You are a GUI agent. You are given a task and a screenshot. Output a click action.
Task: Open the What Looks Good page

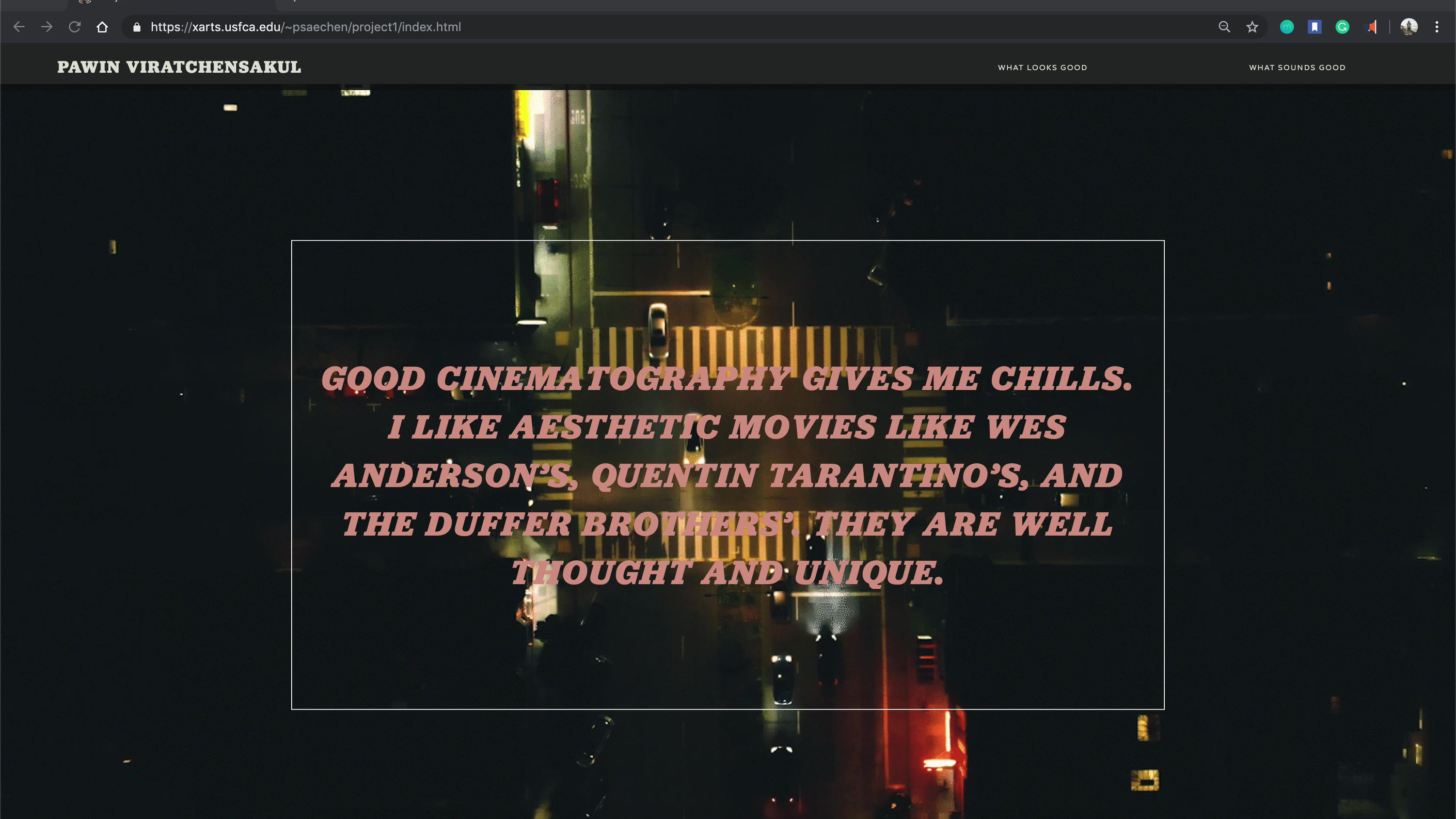click(x=1042, y=68)
